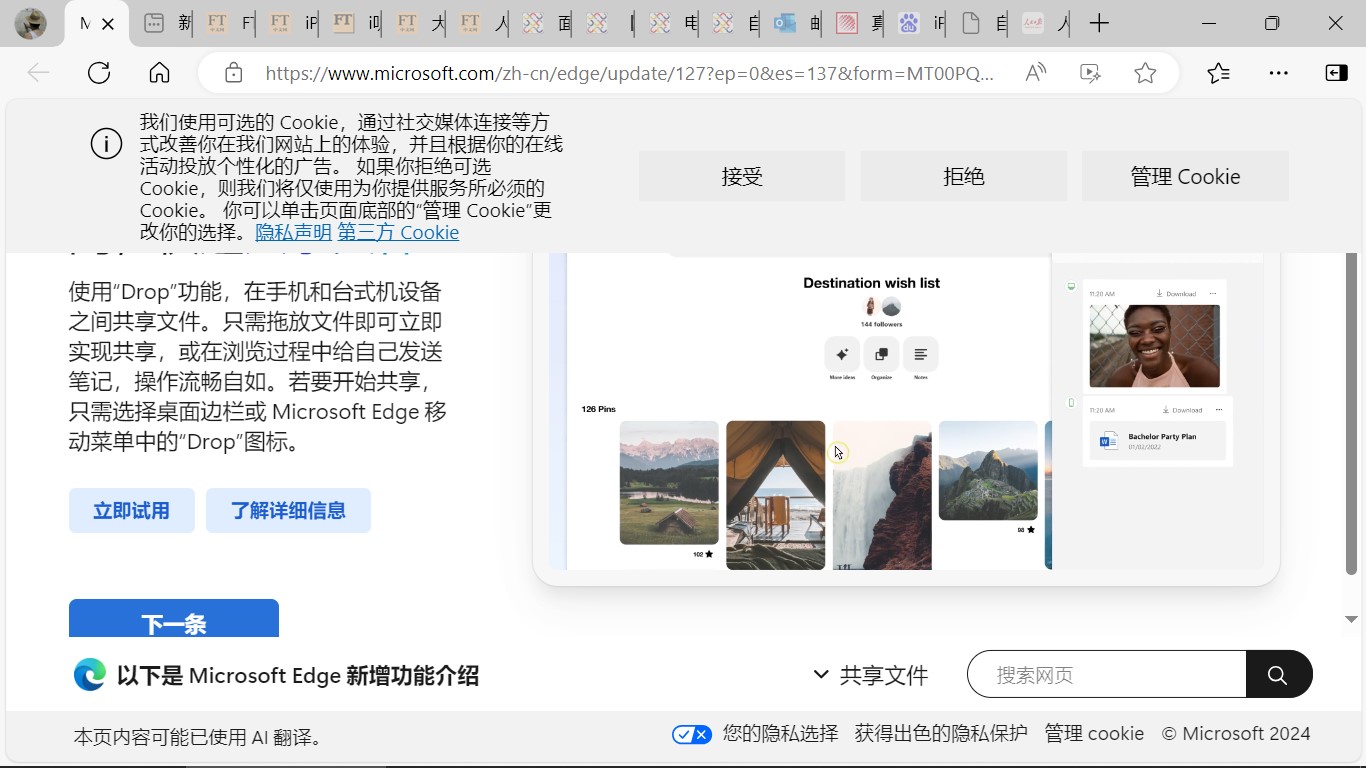Click the Machu Picchu pin image
The image size is (1366, 768).
(988, 470)
